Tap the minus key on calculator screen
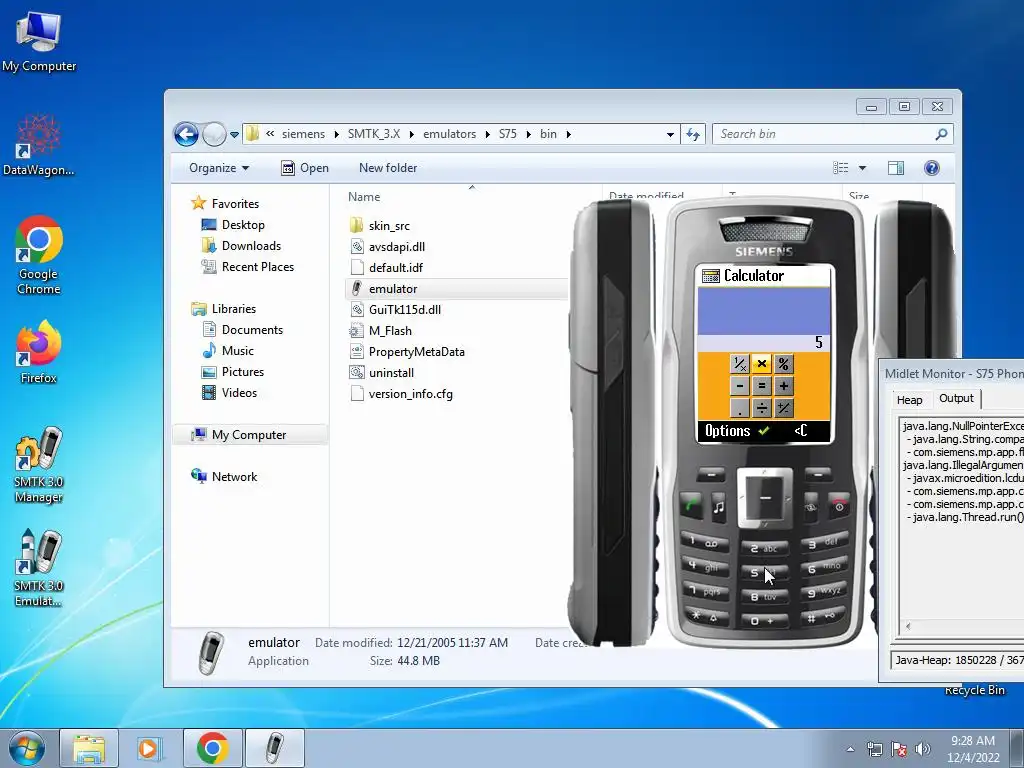The height and width of the screenshot is (768, 1024). (x=739, y=385)
